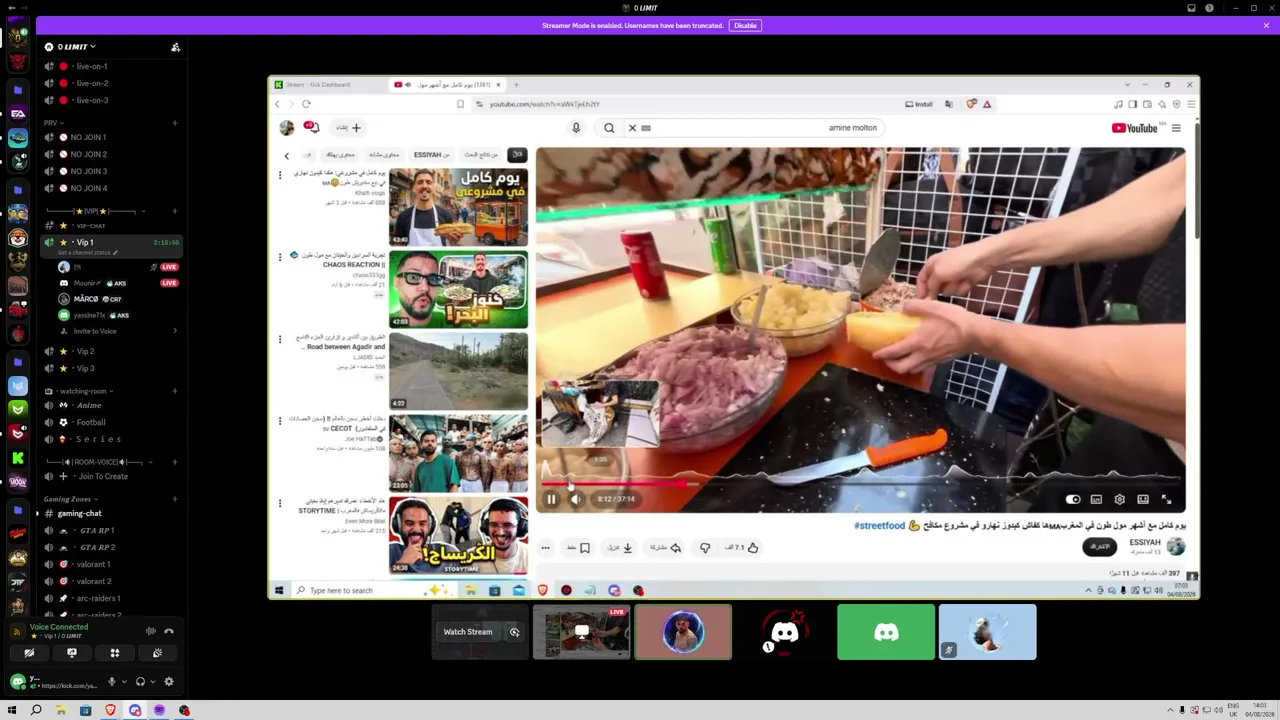Click the subscribe button beside ESSIYAH

[x=1100, y=546]
